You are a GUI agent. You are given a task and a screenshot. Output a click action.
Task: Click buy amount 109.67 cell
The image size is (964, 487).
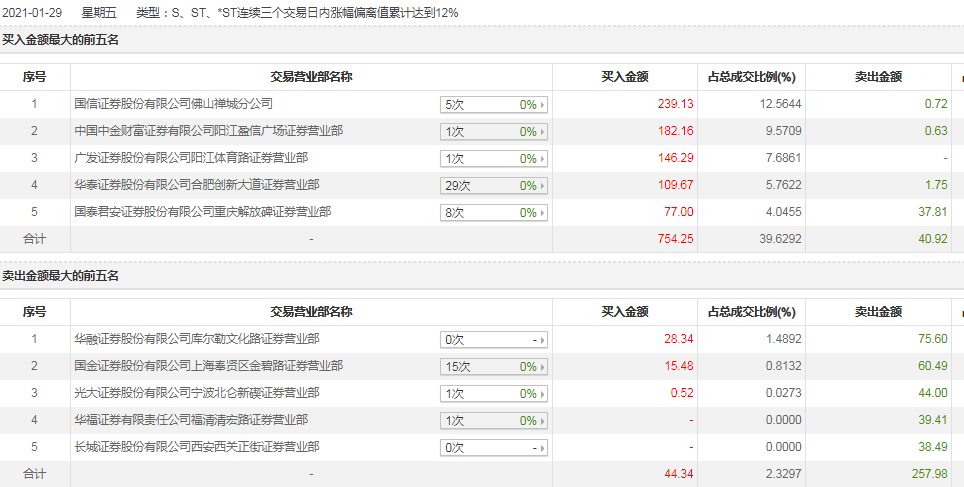pyautogui.click(x=675, y=185)
